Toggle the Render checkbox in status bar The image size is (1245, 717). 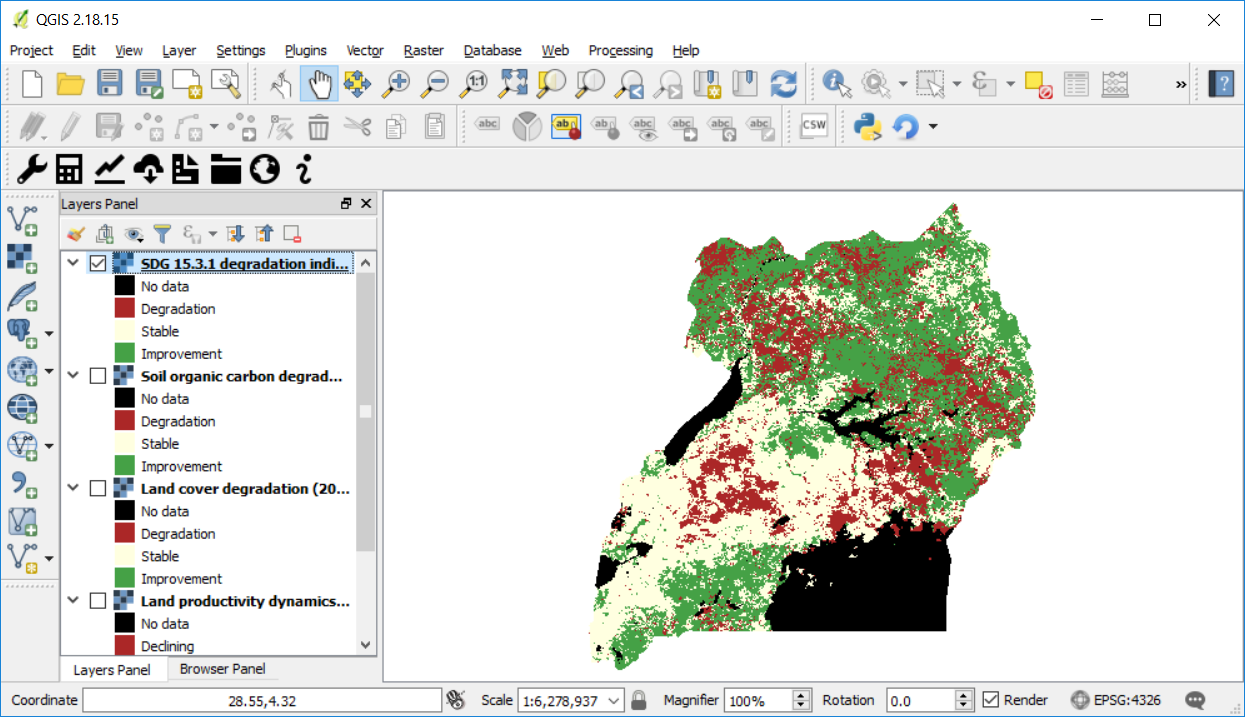(x=990, y=700)
